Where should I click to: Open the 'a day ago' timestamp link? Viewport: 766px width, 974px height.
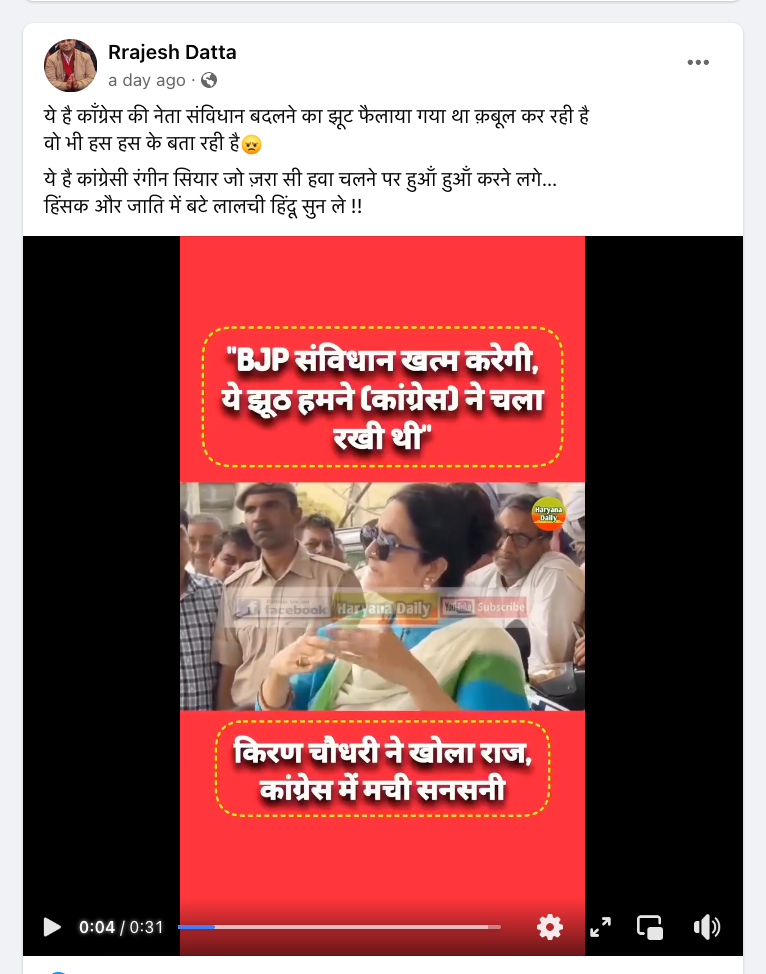pos(147,80)
